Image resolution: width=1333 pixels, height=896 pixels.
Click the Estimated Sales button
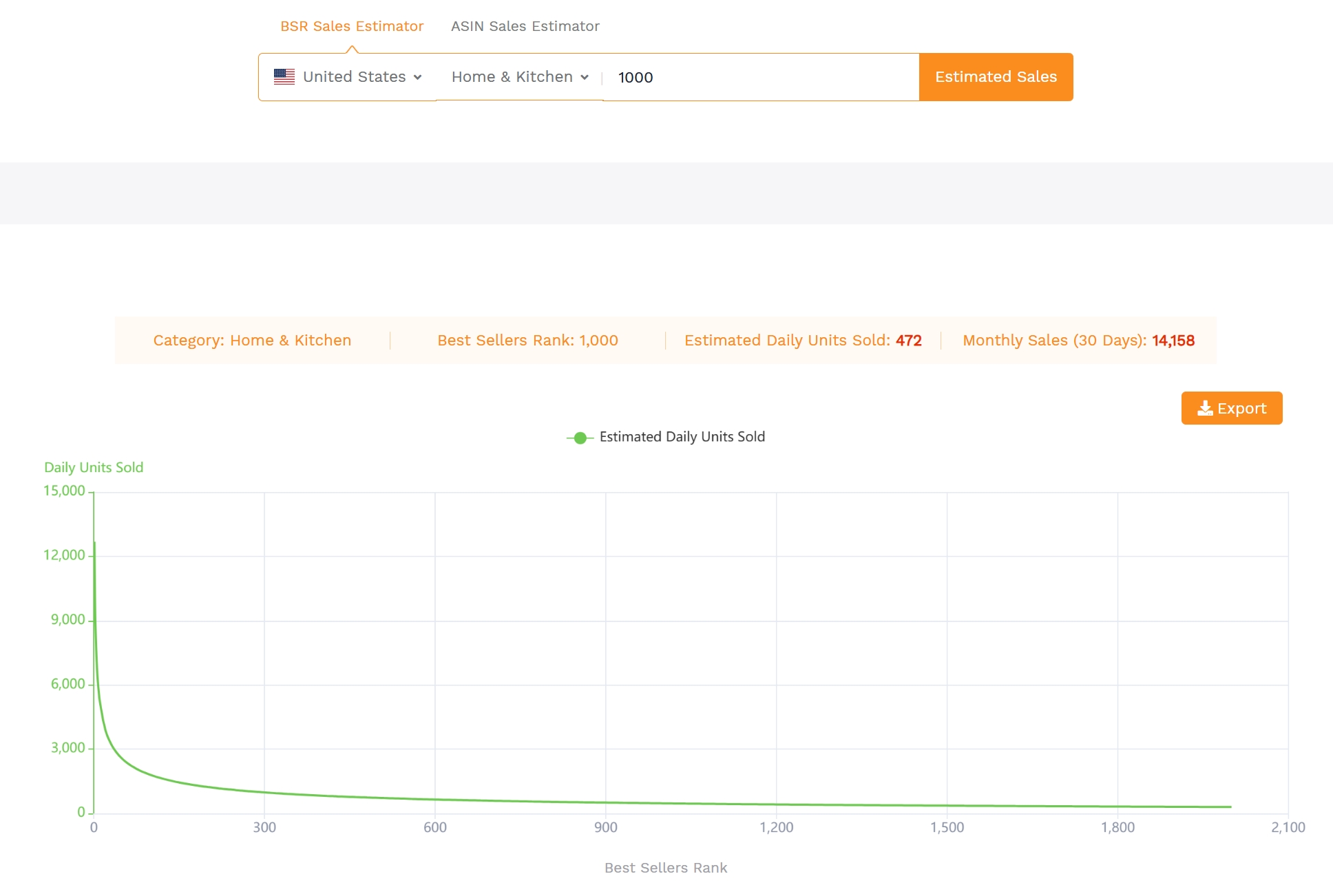996,77
